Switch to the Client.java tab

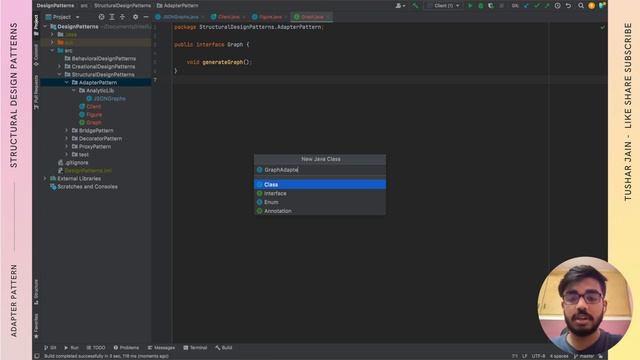point(228,17)
